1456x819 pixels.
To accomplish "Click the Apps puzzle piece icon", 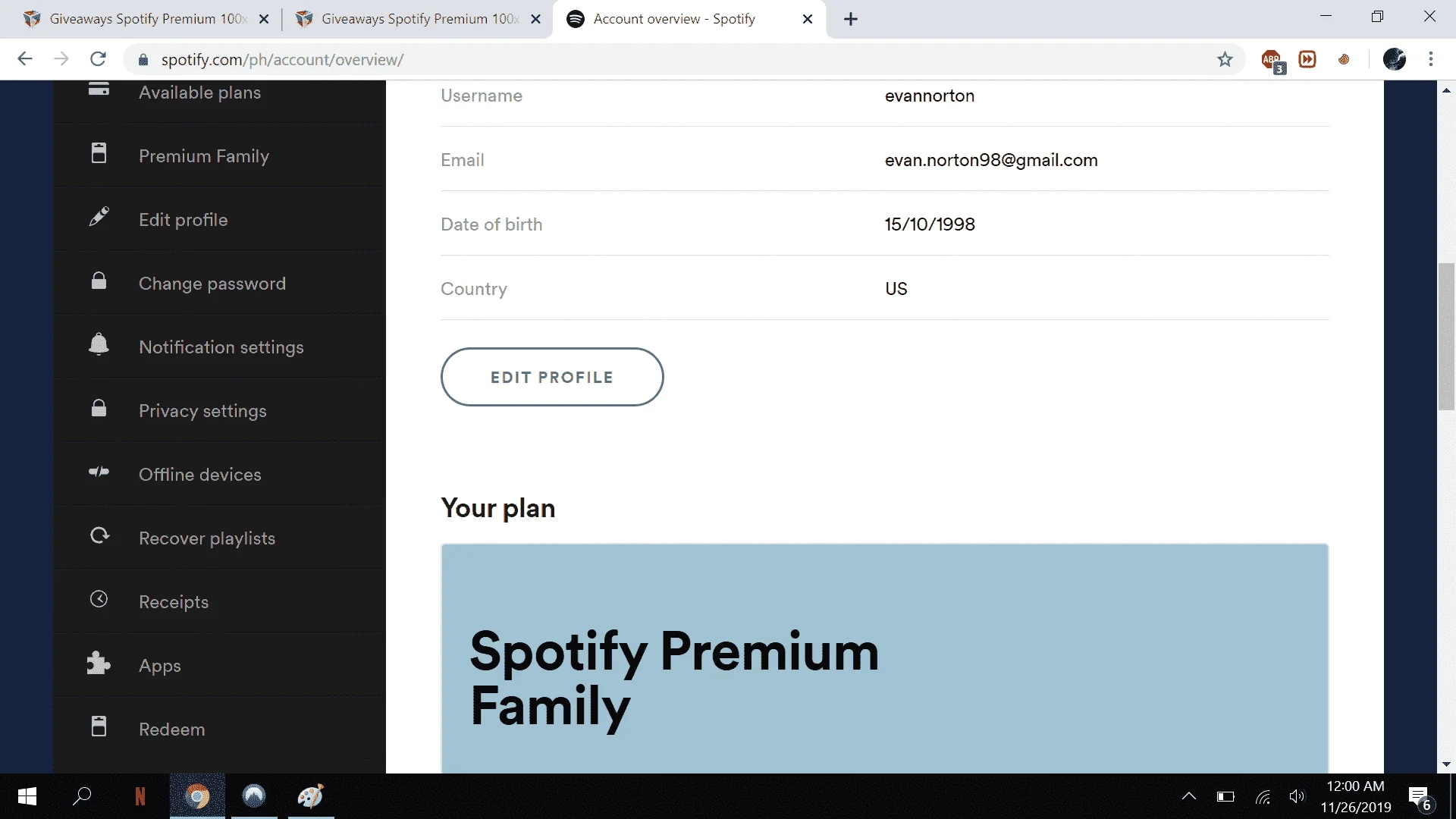I will 99,664.
